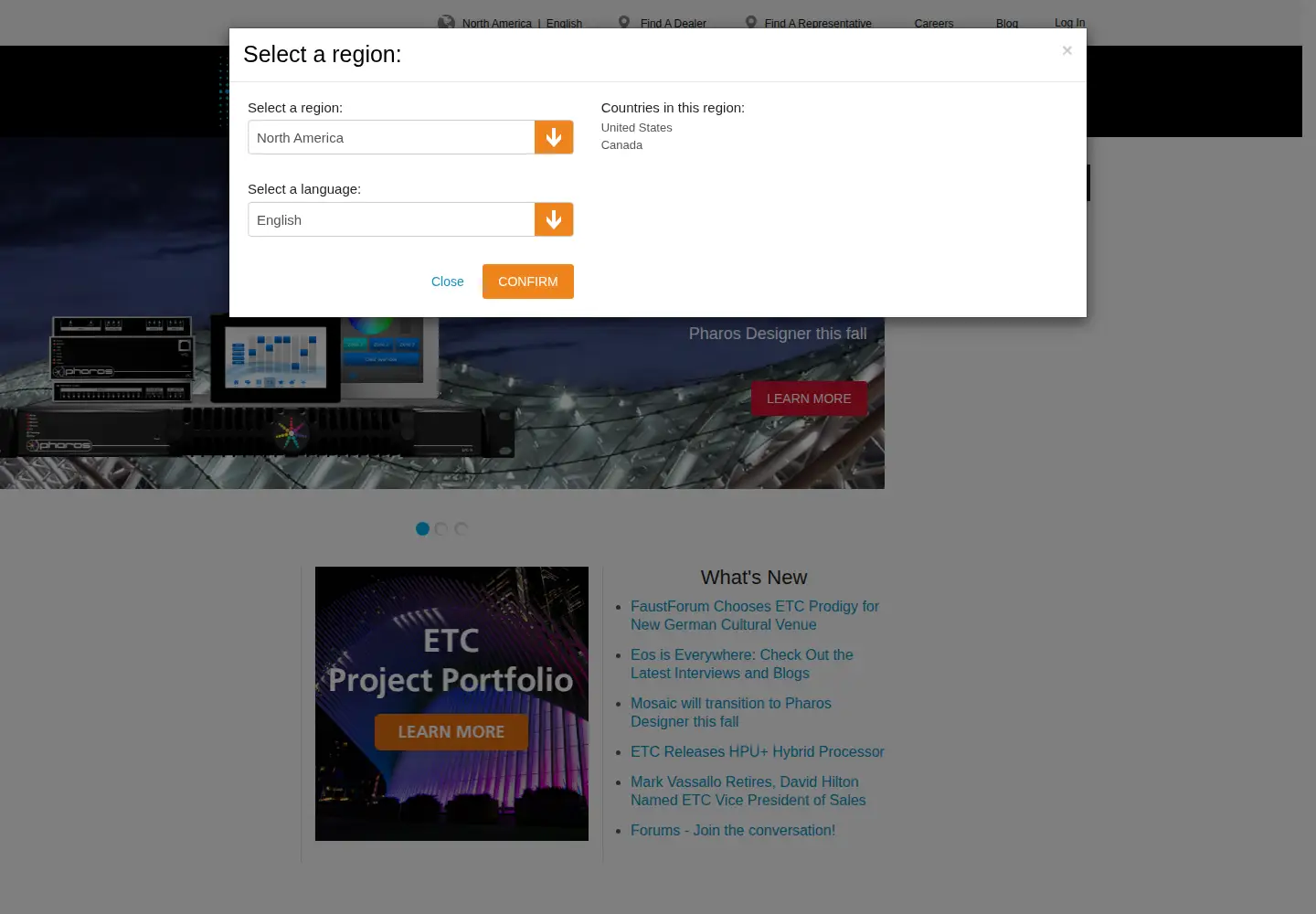The image size is (1316, 914).
Task: Open language dropdown via orange arrow
Action: 554,219
